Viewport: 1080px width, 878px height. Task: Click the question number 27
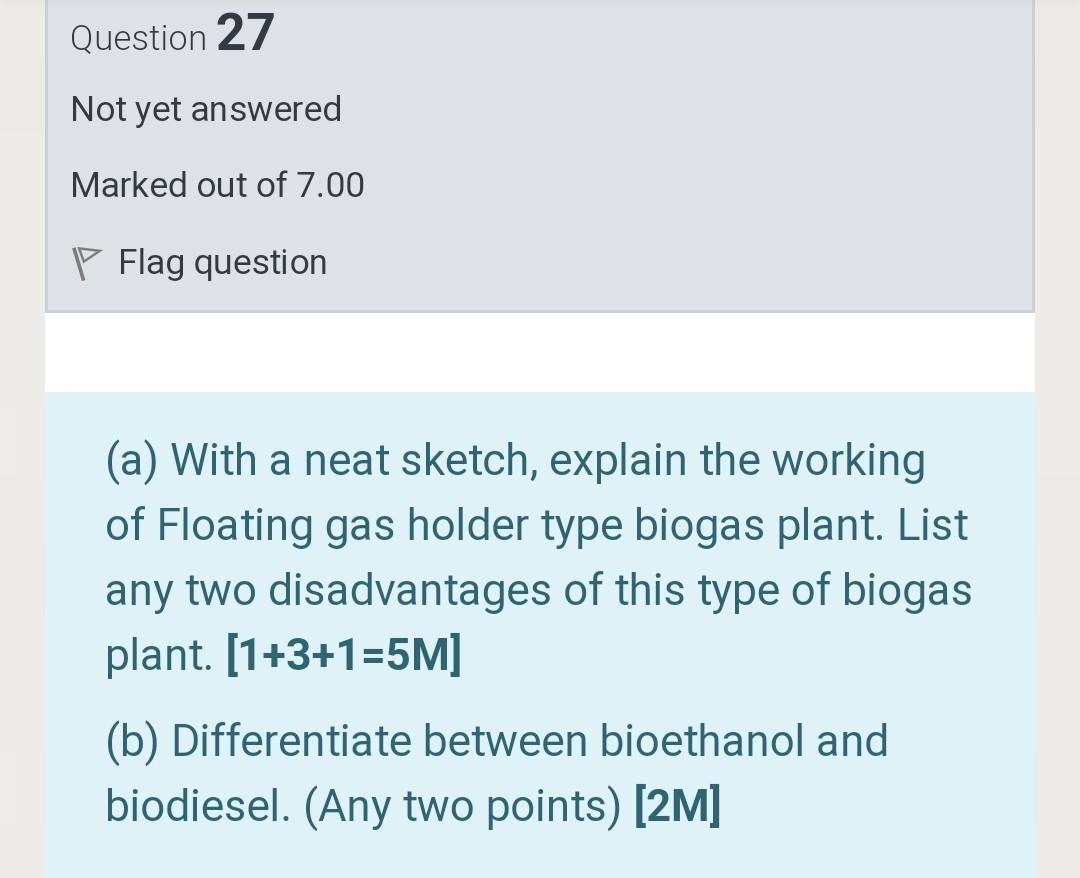coord(245,33)
